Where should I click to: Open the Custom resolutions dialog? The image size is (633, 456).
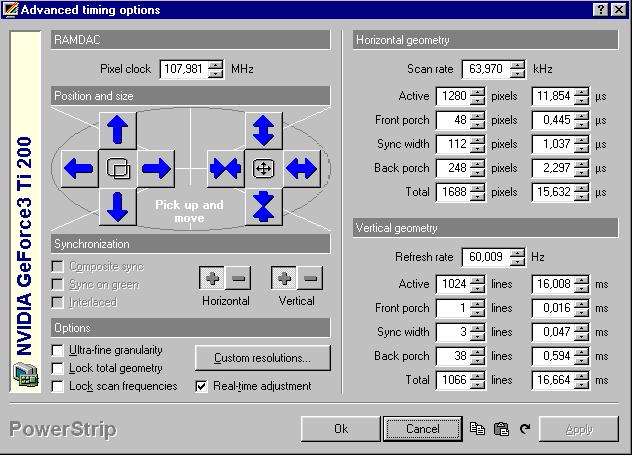[263, 357]
